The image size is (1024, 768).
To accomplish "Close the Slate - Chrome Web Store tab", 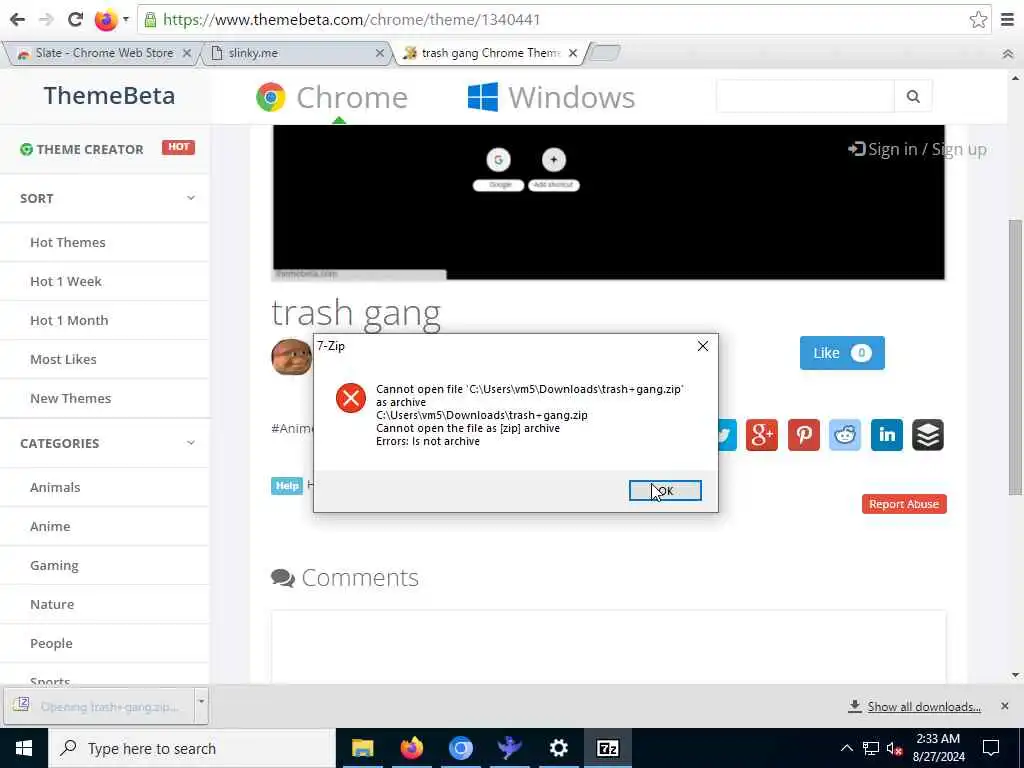I will 187,53.
